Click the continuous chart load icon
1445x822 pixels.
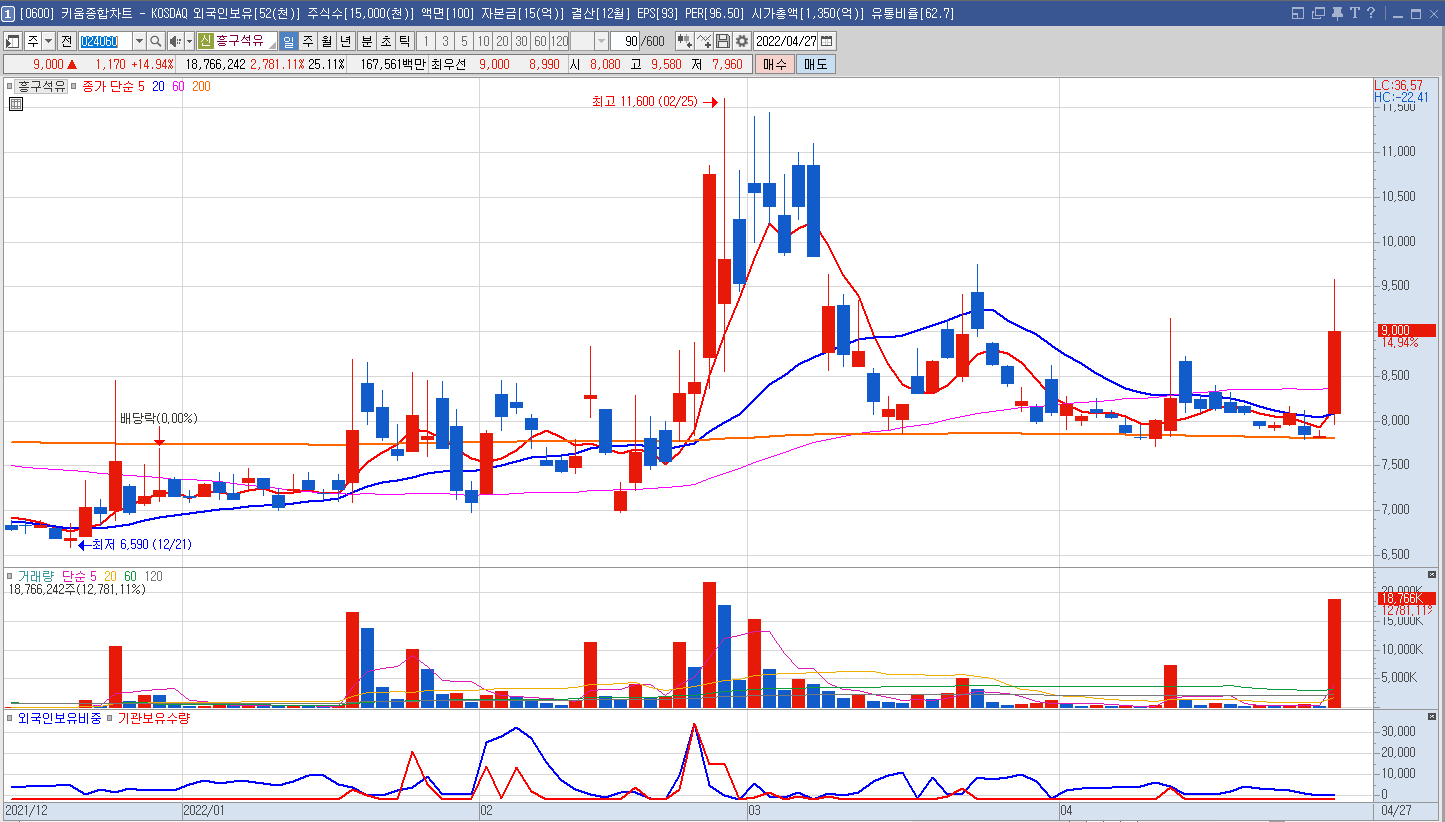685,41
